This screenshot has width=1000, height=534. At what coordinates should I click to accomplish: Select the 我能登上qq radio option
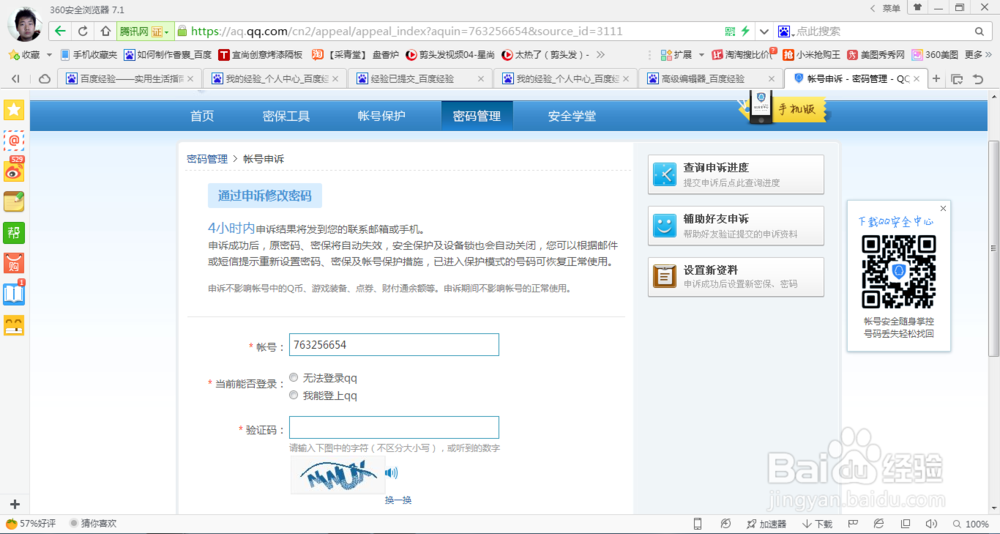[293, 395]
